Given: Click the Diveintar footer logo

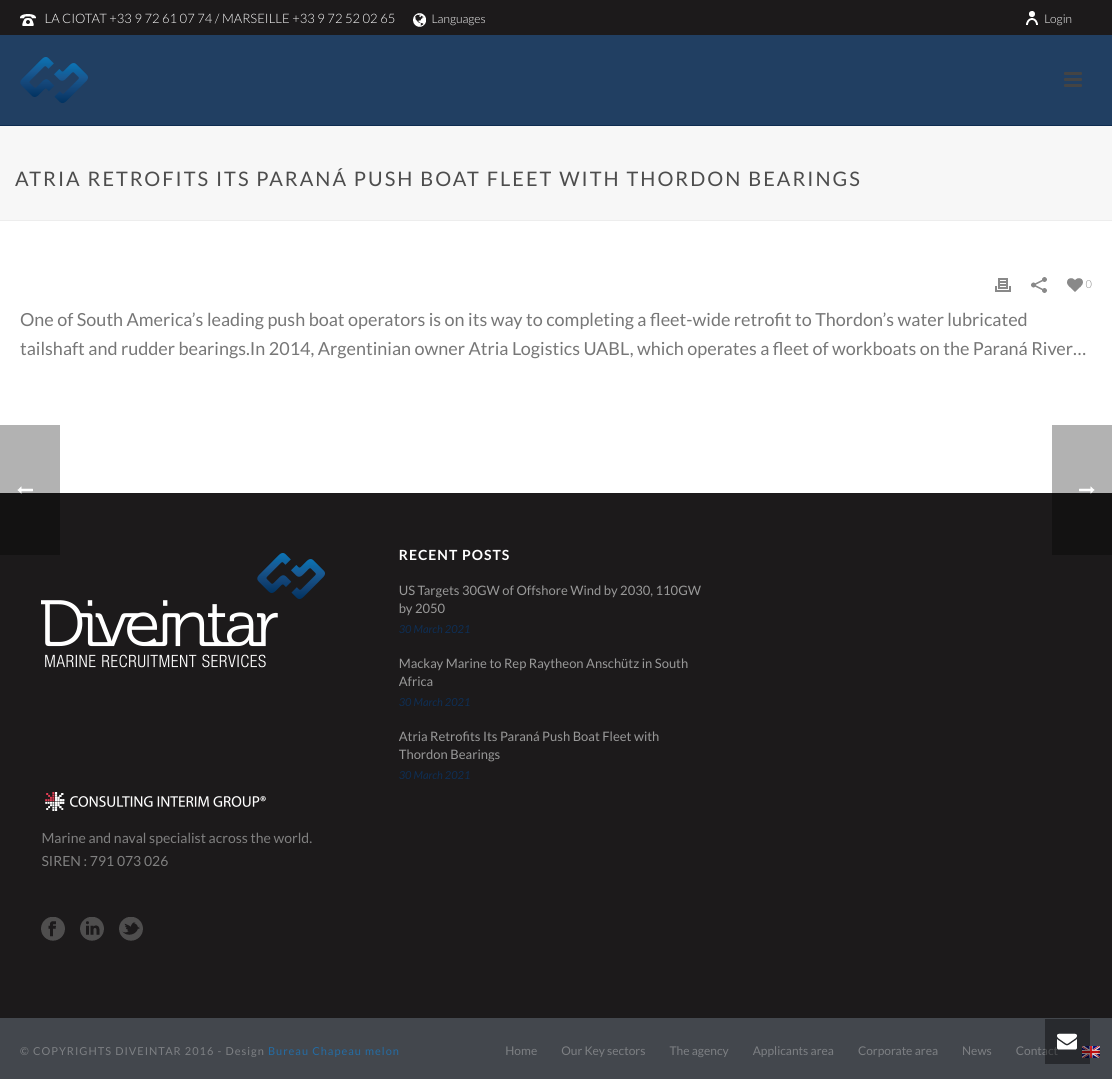Looking at the screenshot, I should (183, 611).
